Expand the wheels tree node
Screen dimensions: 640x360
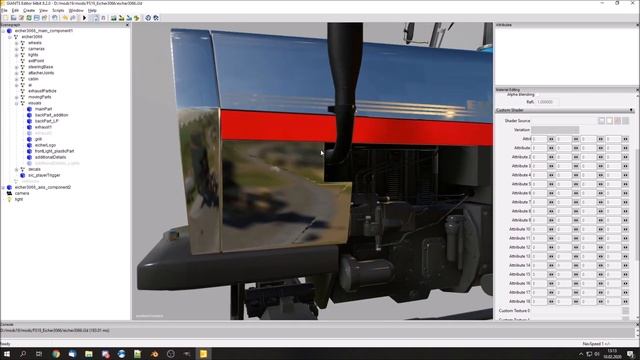coord(16,43)
